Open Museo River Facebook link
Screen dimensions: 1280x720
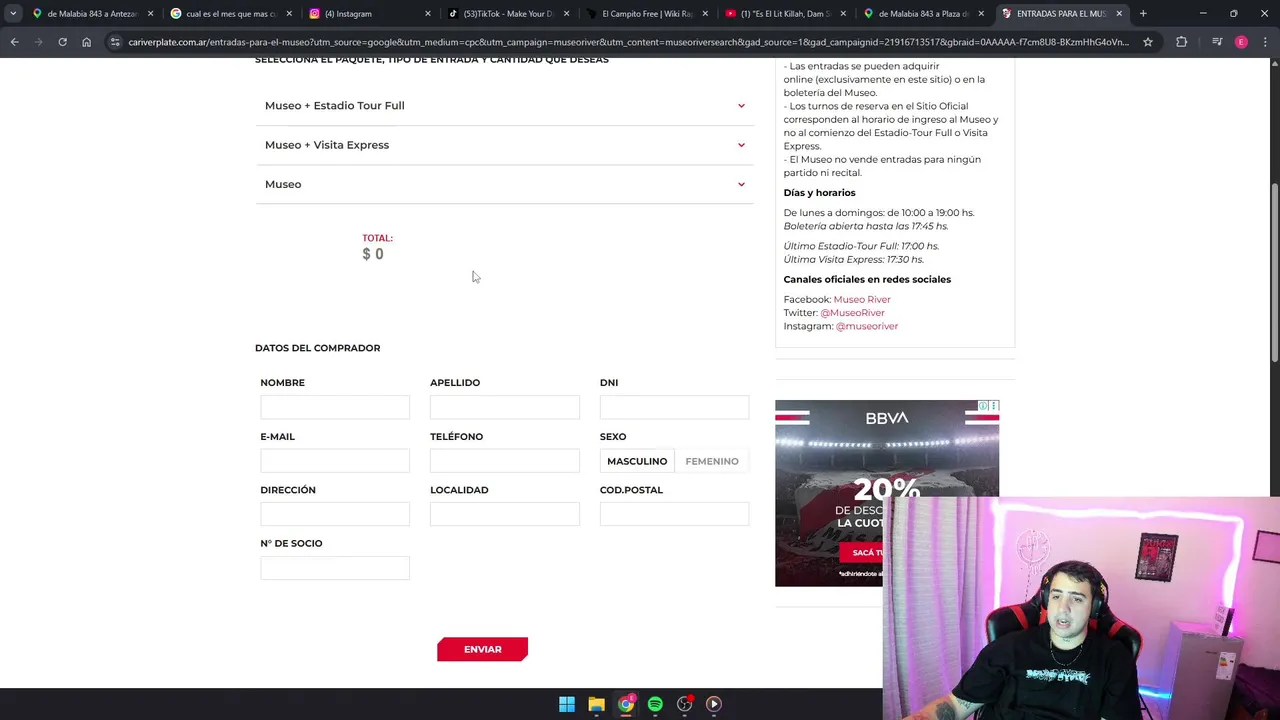tap(862, 299)
